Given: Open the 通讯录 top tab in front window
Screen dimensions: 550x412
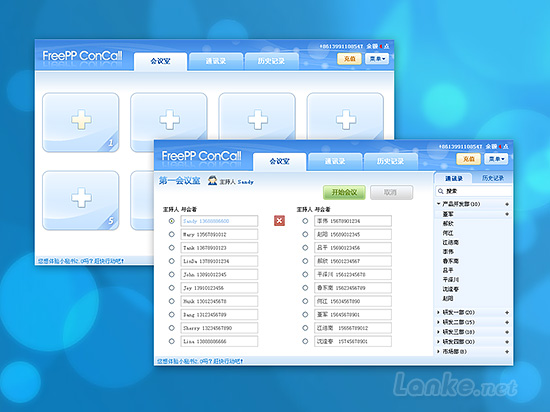Looking at the screenshot, I should [x=335, y=162].
